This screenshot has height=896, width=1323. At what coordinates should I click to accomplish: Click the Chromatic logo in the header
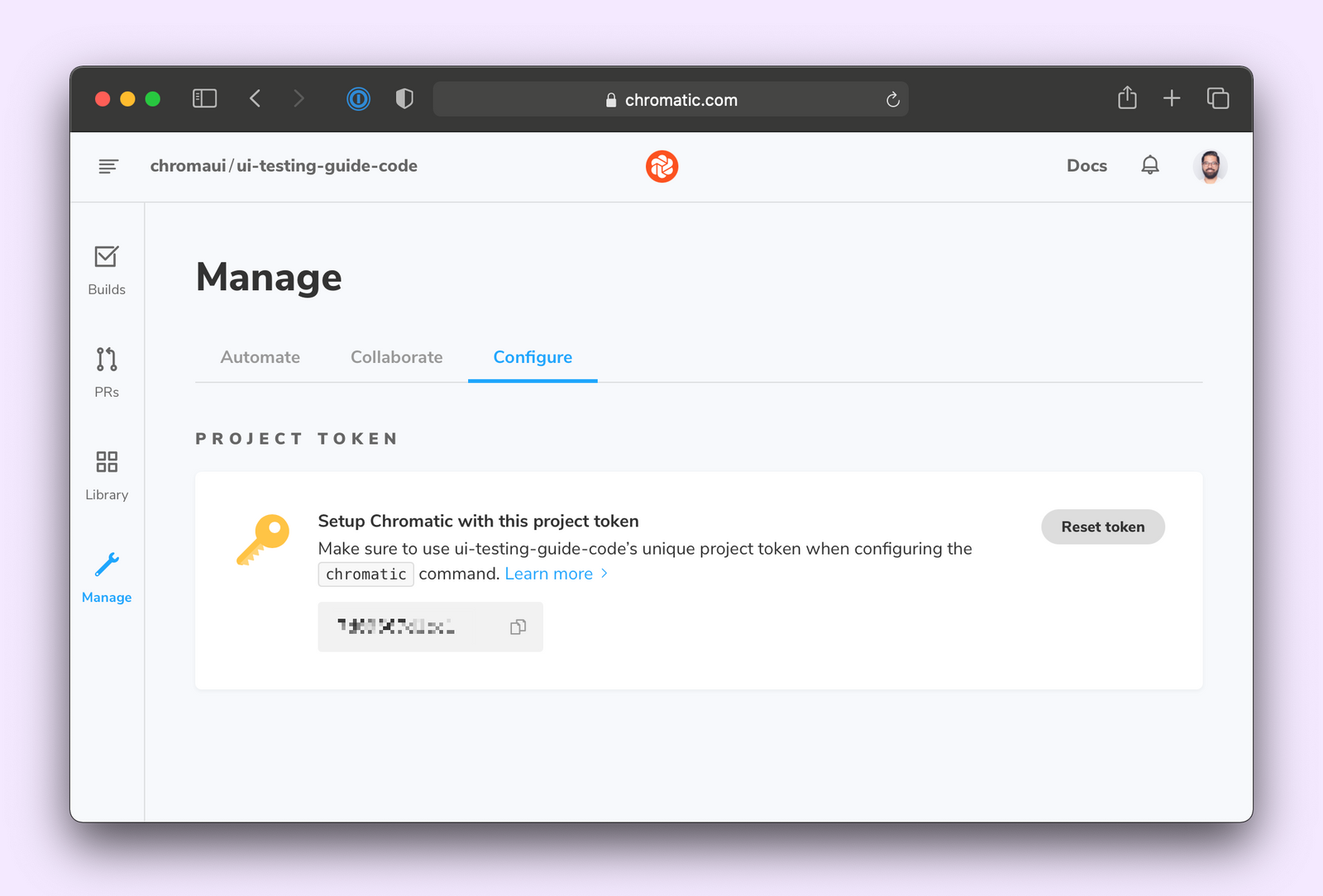661,166
